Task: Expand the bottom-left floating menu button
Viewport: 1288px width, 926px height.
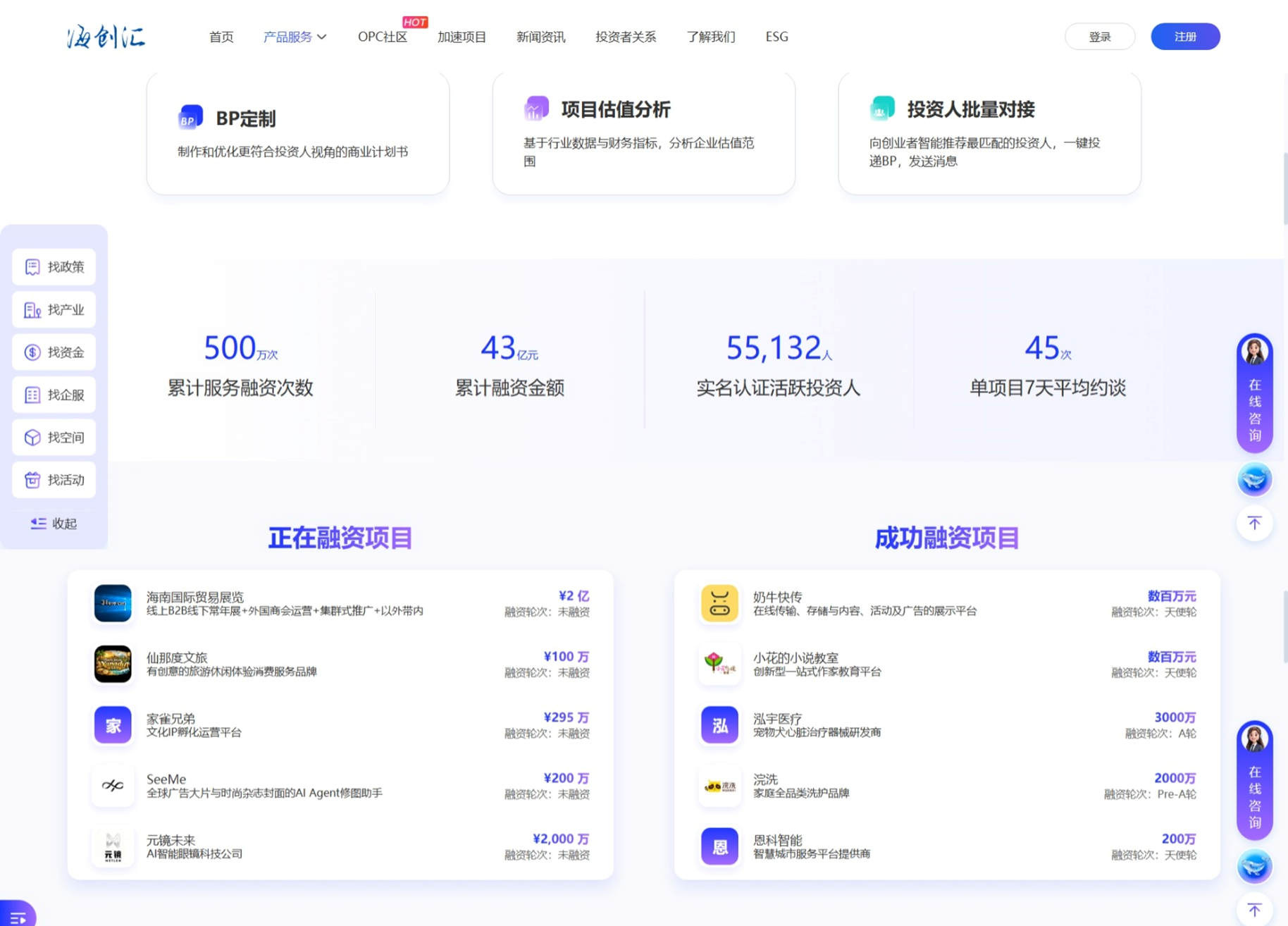Action: point(18,915)
